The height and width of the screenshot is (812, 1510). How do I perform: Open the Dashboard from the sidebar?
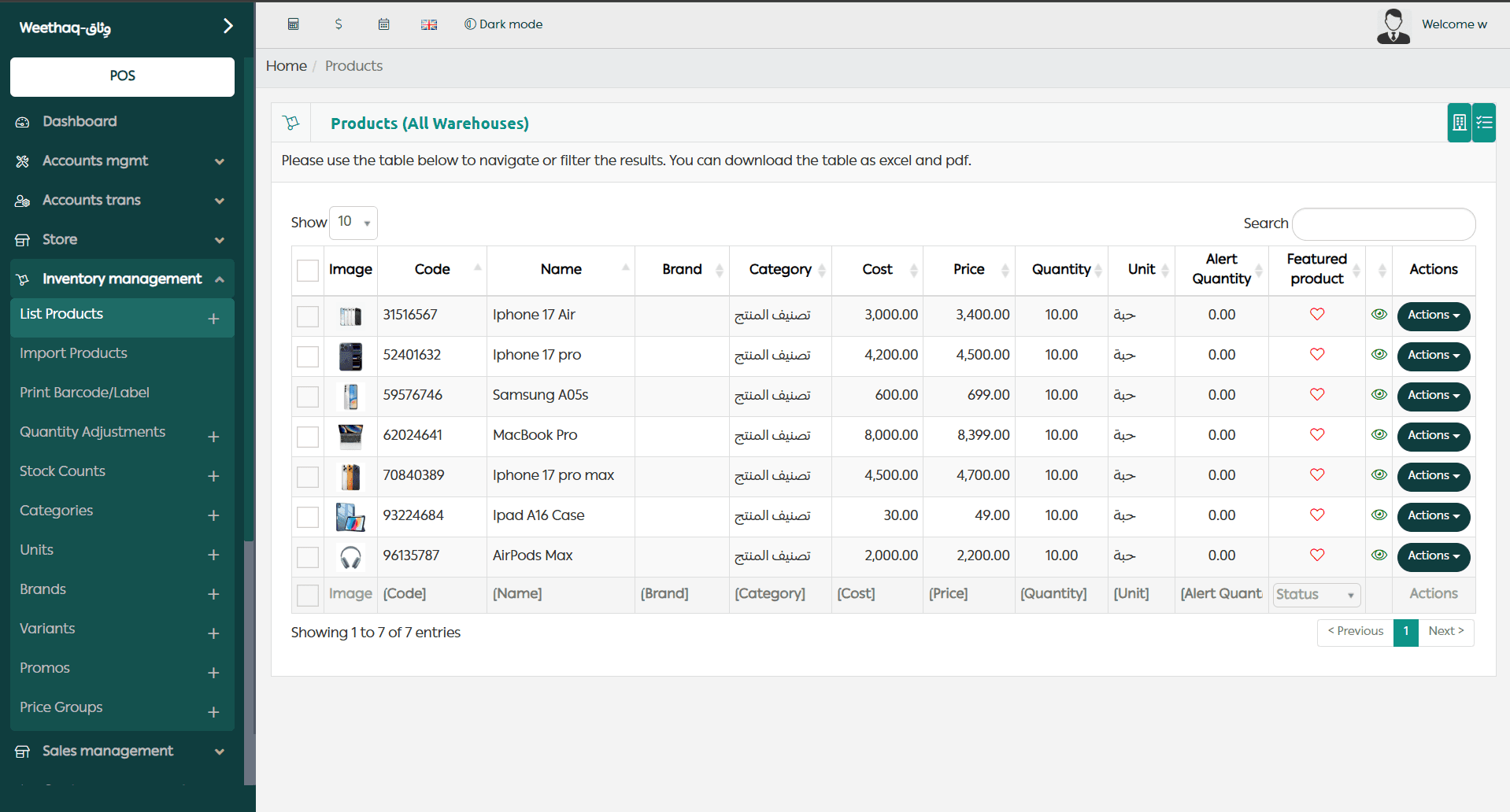coord(79,121)
